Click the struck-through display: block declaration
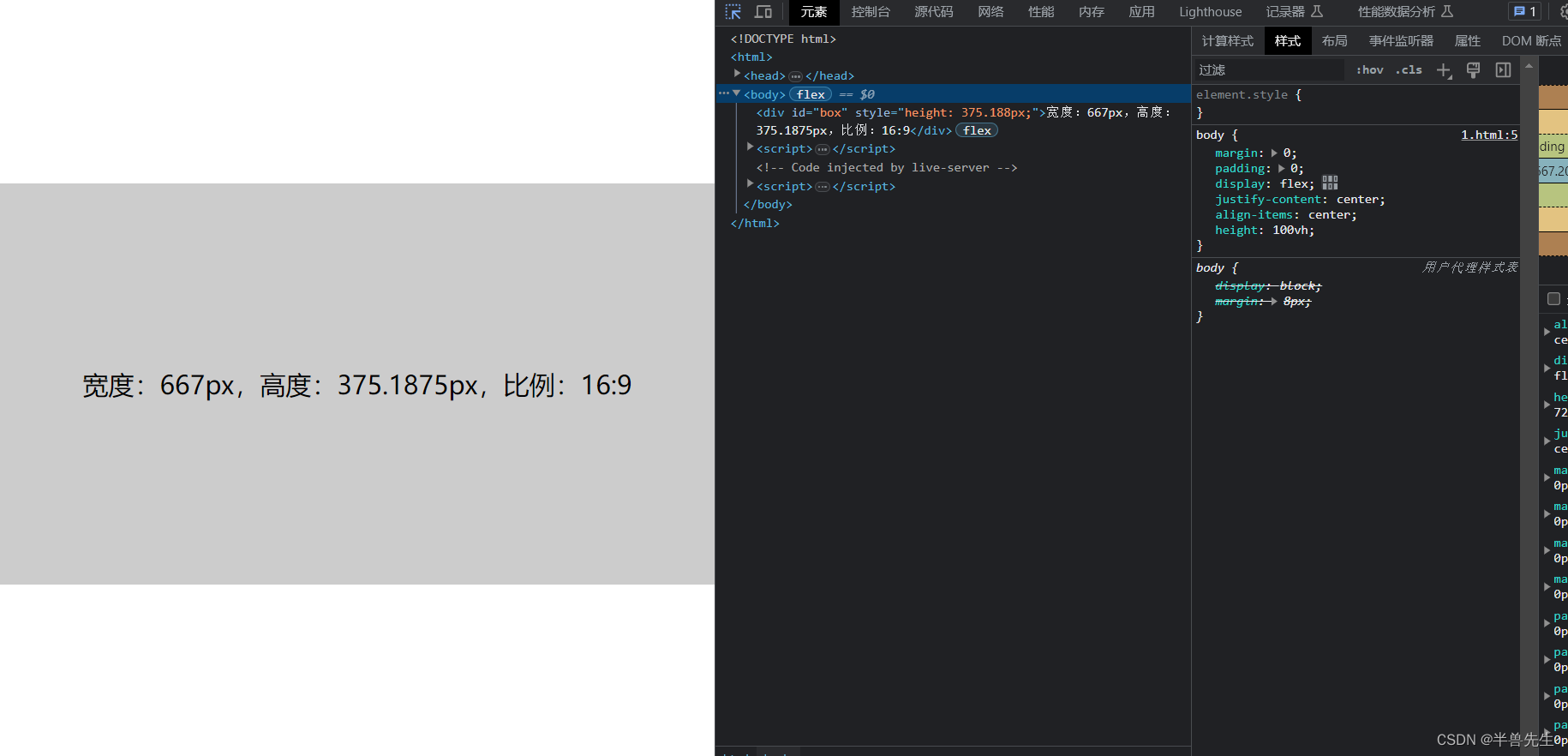Image resolution: width=1568 pixels, height=756 pixels. 1268,286
